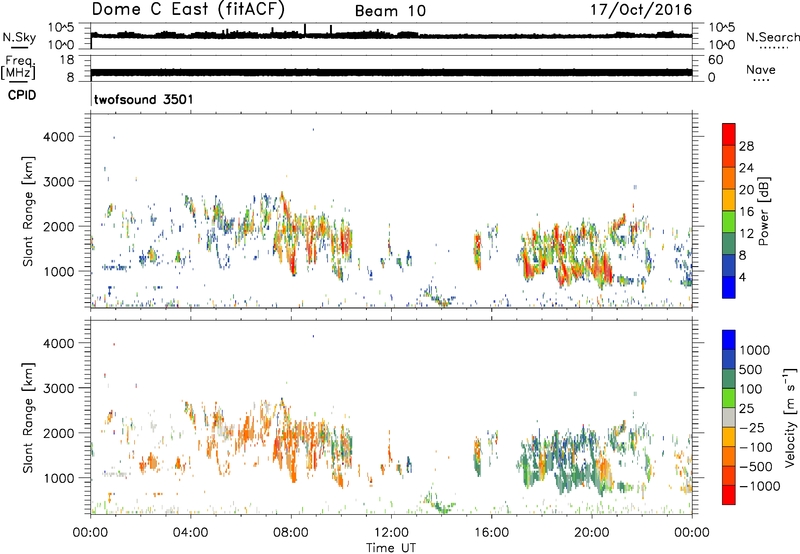This screenshot has width=800, height=554.
Task: Pick the gray -25 to 25 velocity colorbar segment
Action: (x=729, y=418)
